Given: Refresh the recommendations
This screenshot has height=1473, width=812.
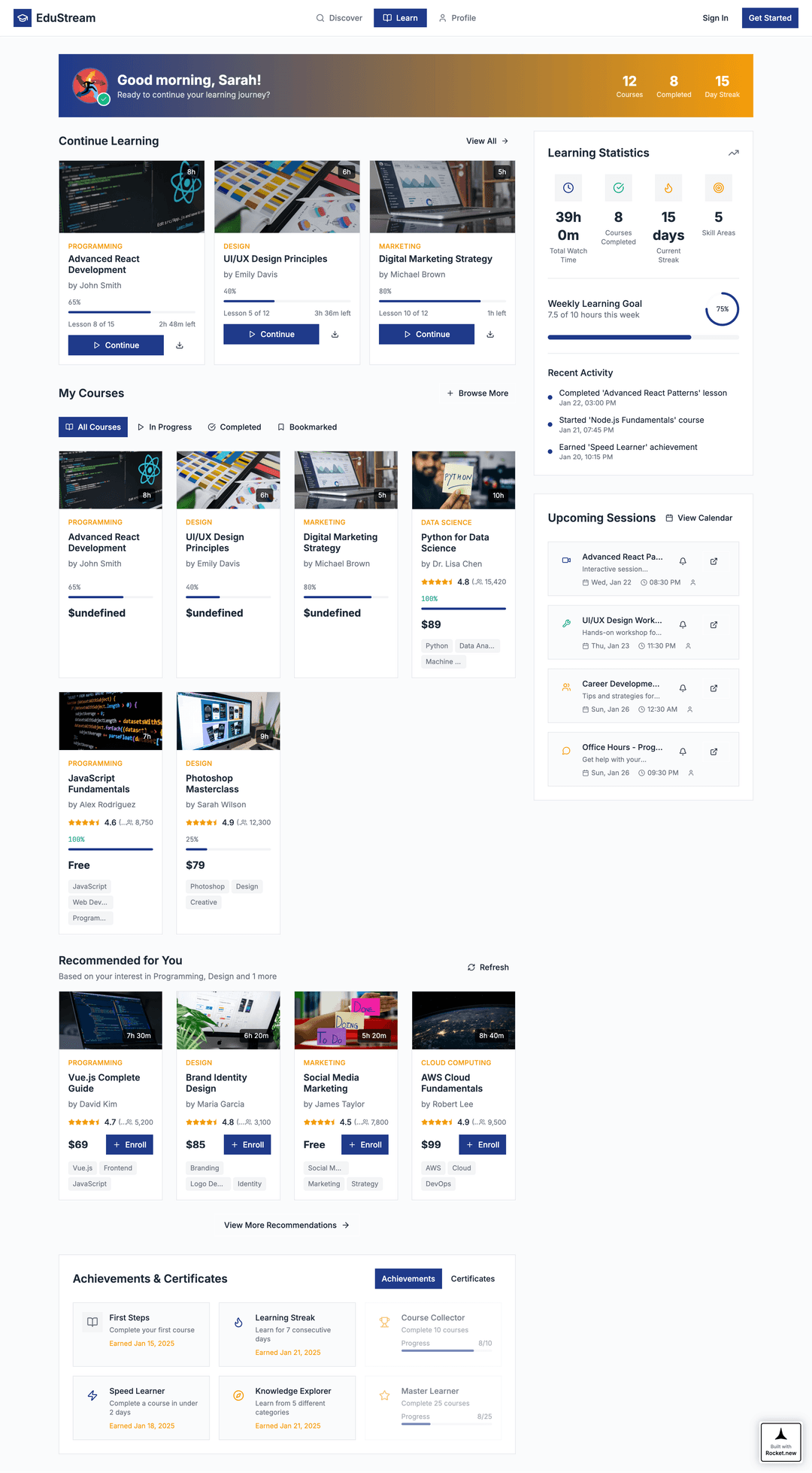Looking at the screenshot, I should [x=488, y=967].
